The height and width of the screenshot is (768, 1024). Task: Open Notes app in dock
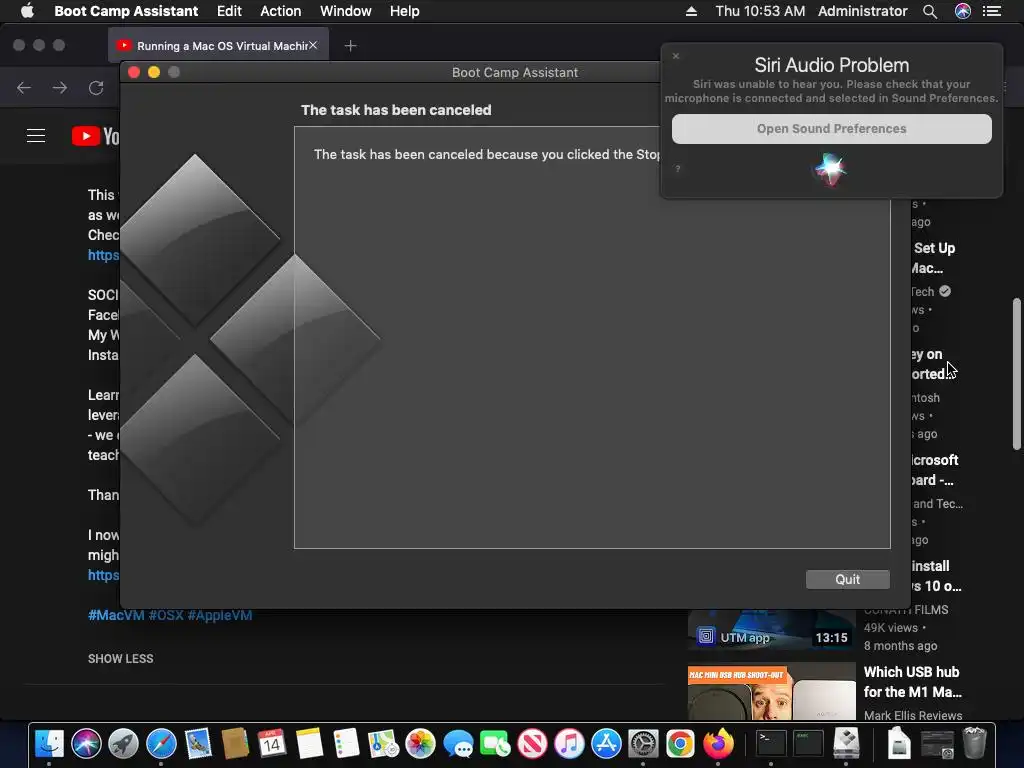[x=309, y=743]
